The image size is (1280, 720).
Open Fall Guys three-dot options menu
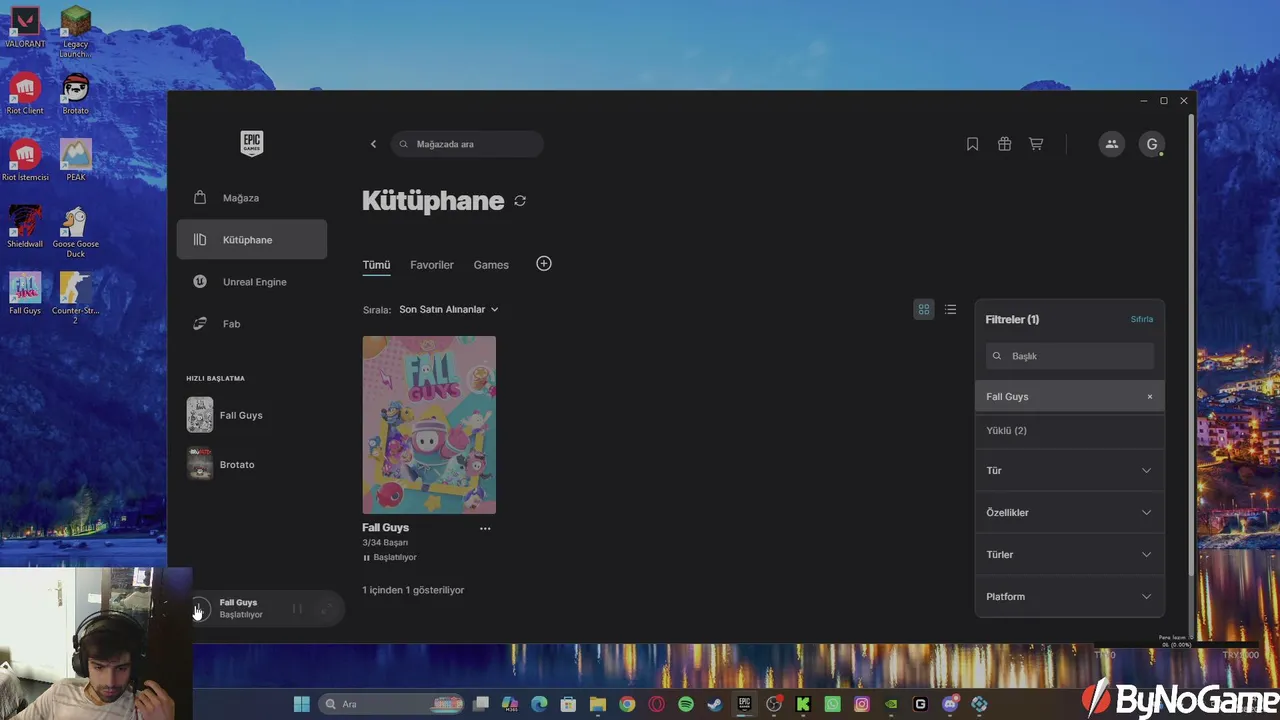(485, 528)
